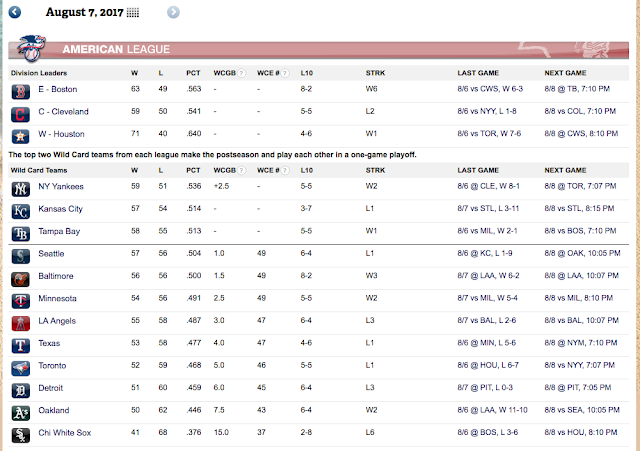Open the C - Cleveland team link

tap(63, 112)
